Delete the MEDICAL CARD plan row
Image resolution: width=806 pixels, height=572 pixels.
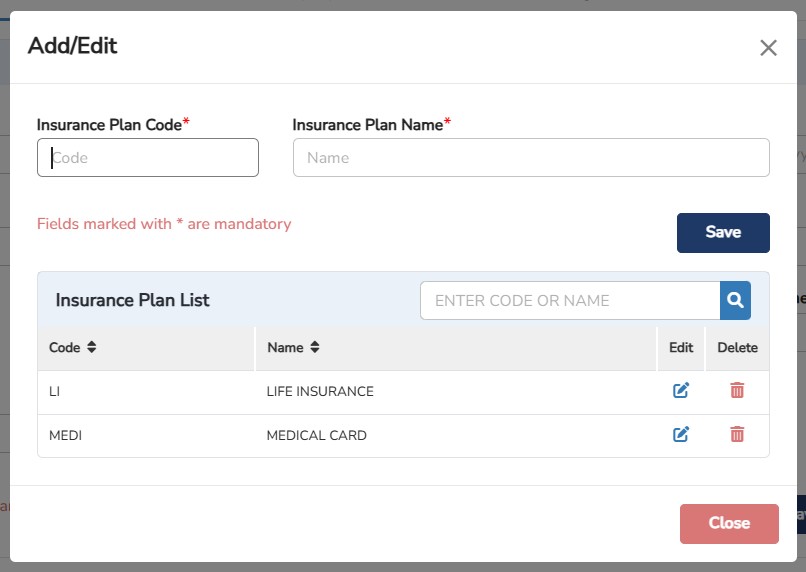pyautogui.click(x=737, y=434)
